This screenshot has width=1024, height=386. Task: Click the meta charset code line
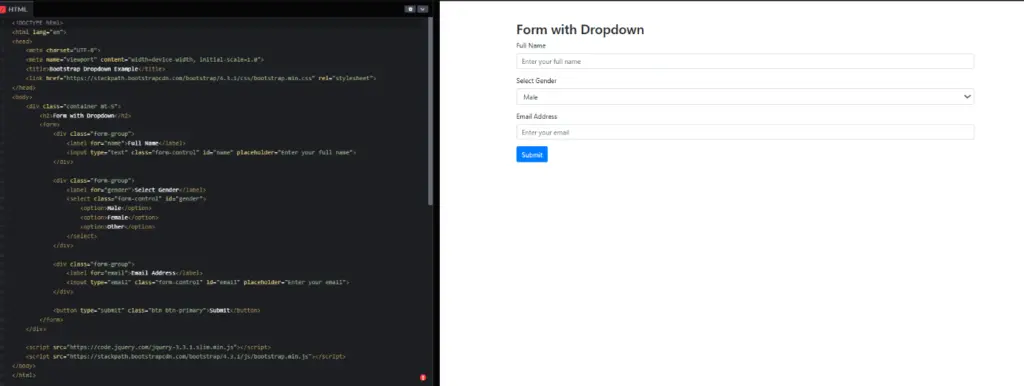pos(63,50)
